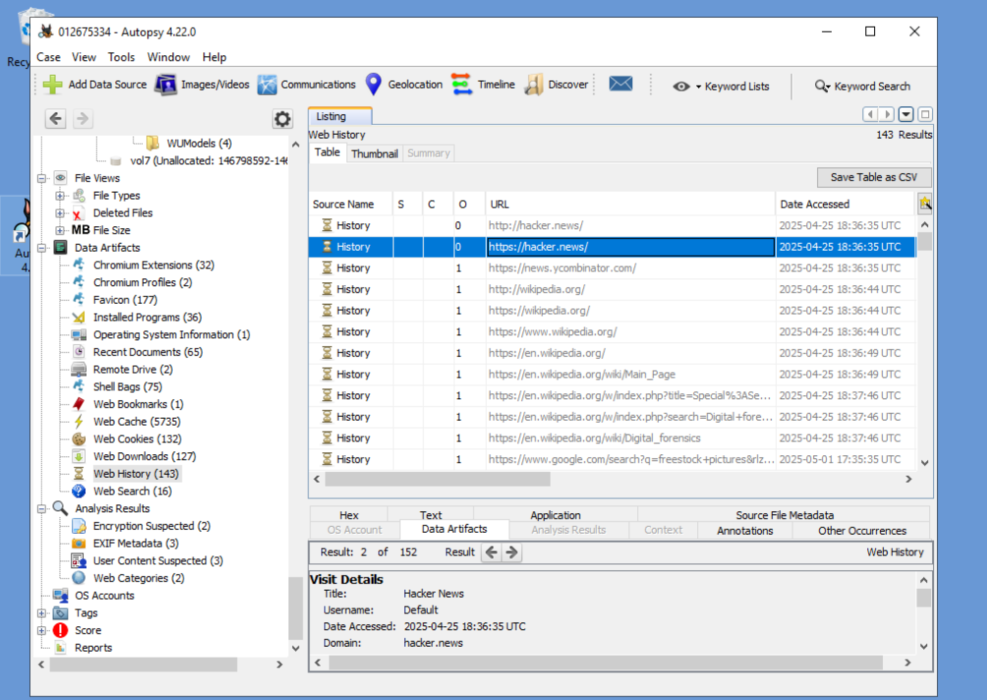Open tree view settings gear

[x=282, y=119]
